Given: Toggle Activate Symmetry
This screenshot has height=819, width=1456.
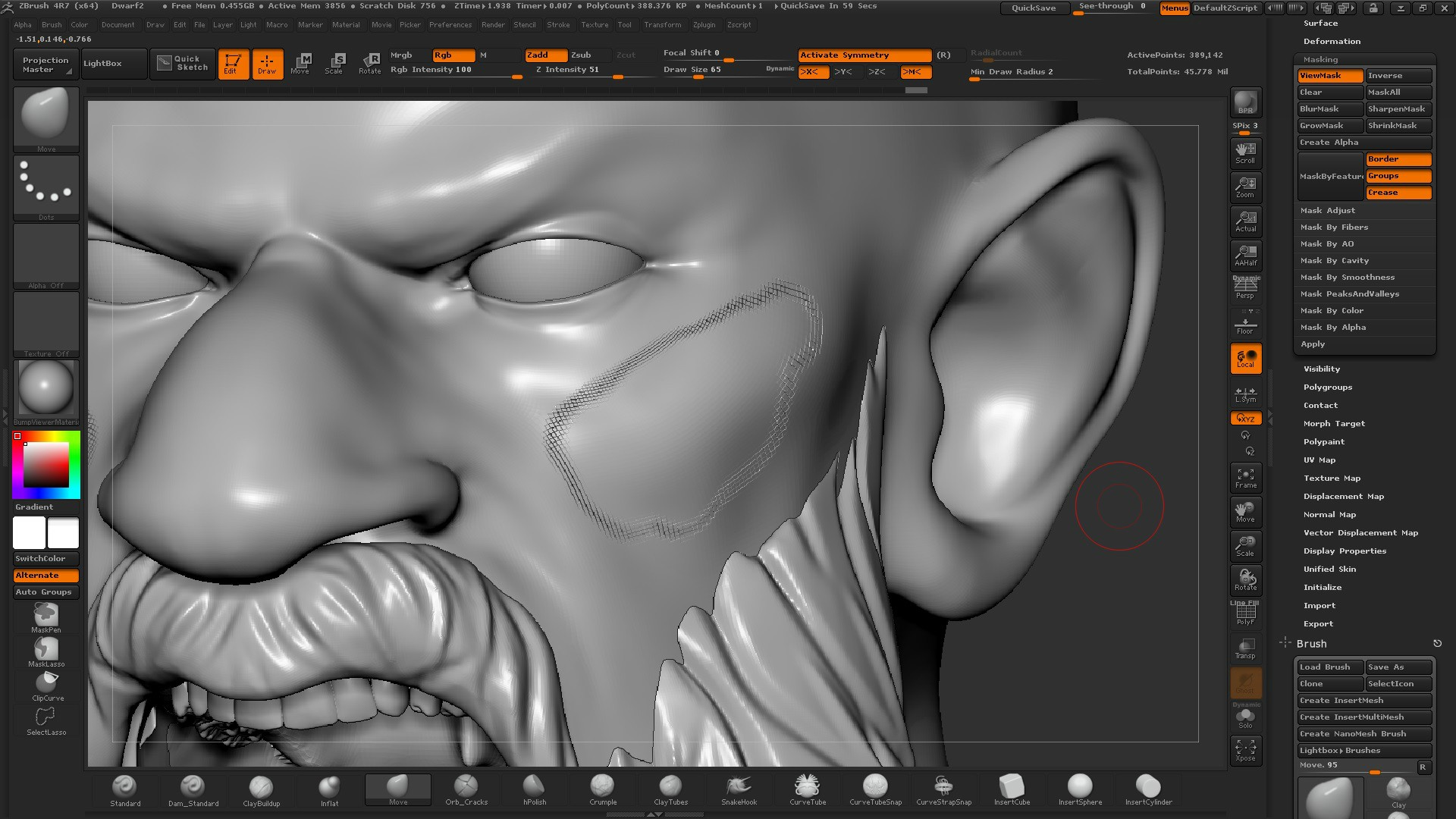Looking at the screenshot, I should (x=864, y=55).
